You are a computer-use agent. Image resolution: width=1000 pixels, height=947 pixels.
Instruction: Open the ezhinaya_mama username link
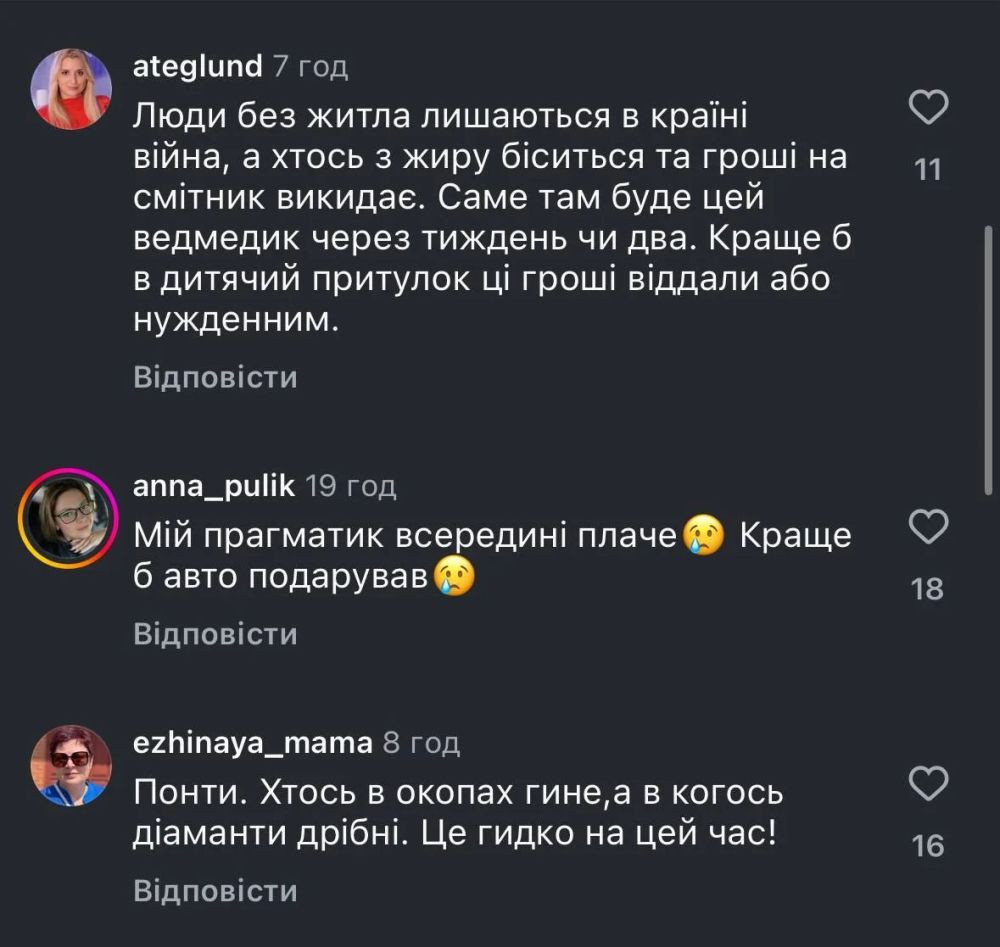pos(252,743)
